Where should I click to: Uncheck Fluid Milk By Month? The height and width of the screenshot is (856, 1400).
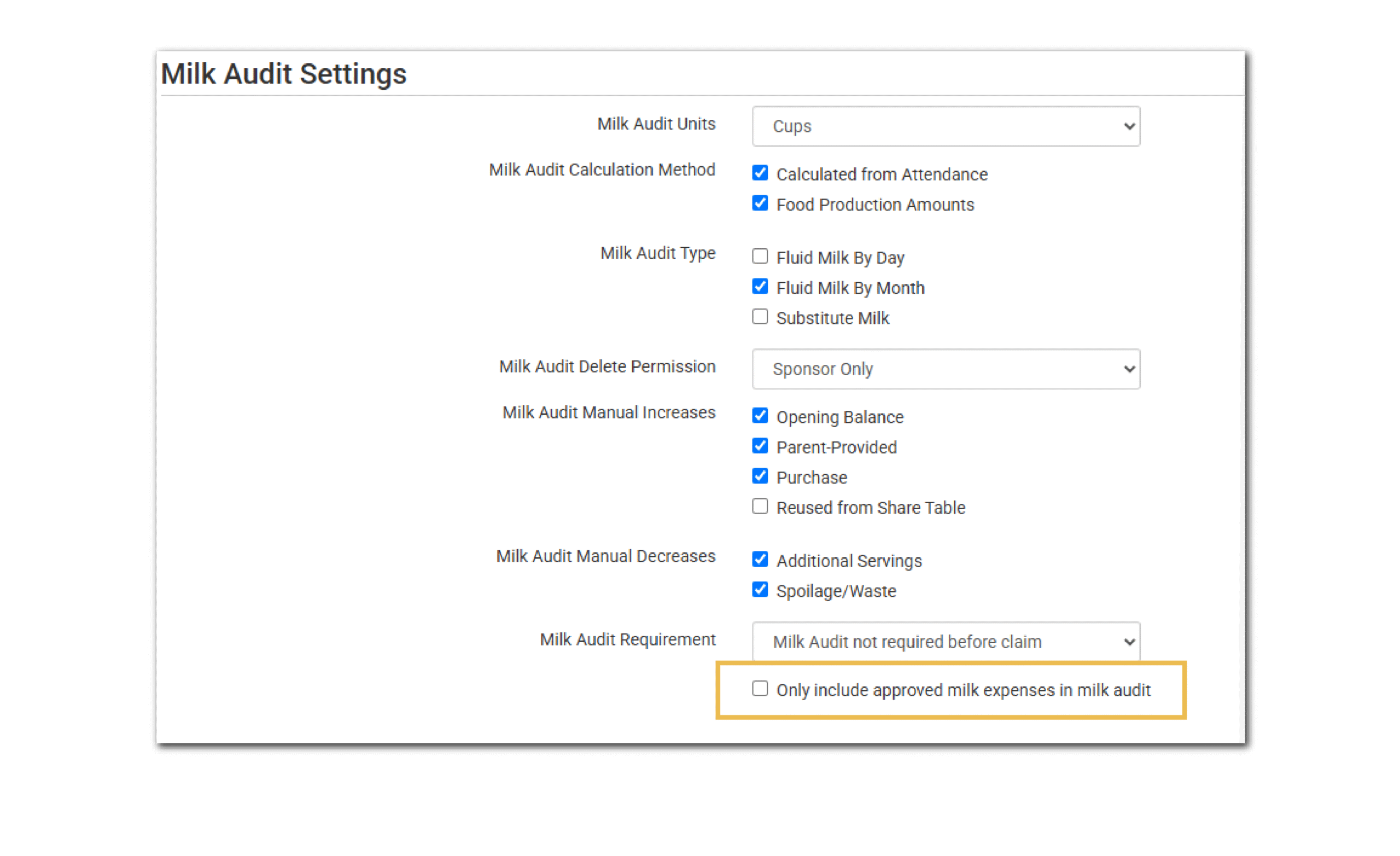[x=760, y=287]
